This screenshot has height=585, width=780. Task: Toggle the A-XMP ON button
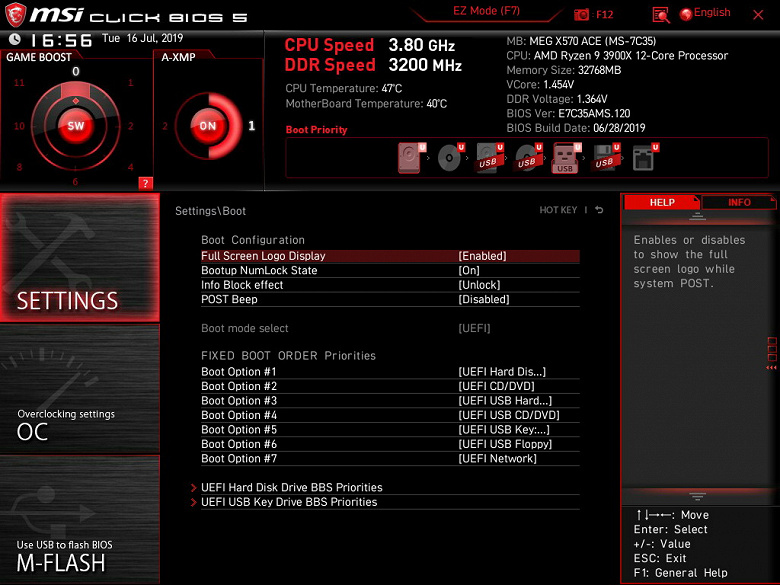(208, 126)
